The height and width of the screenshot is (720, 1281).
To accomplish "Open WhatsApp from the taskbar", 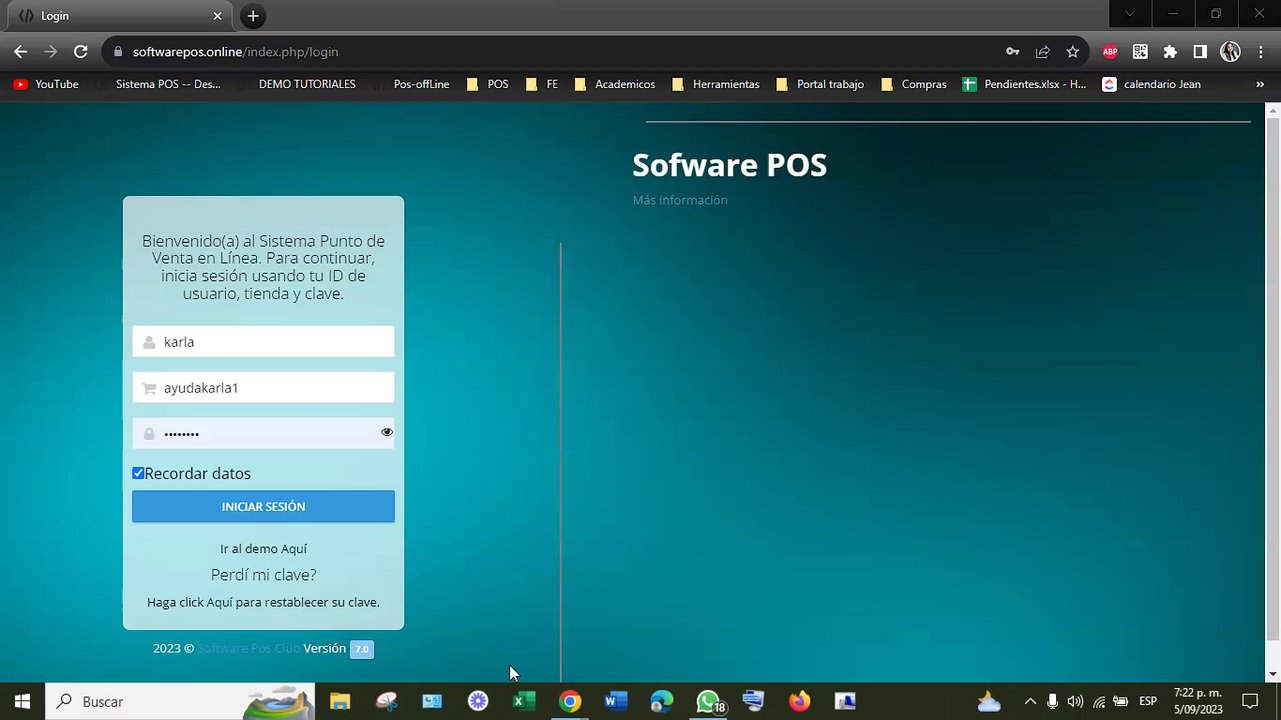I will pos(708,701).
